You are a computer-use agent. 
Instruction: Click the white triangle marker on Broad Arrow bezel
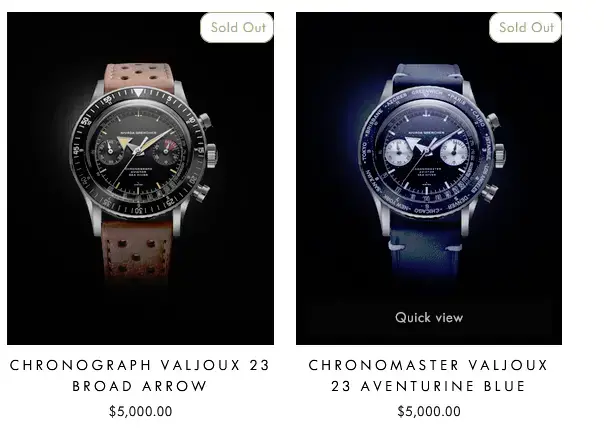pos(138,93)
